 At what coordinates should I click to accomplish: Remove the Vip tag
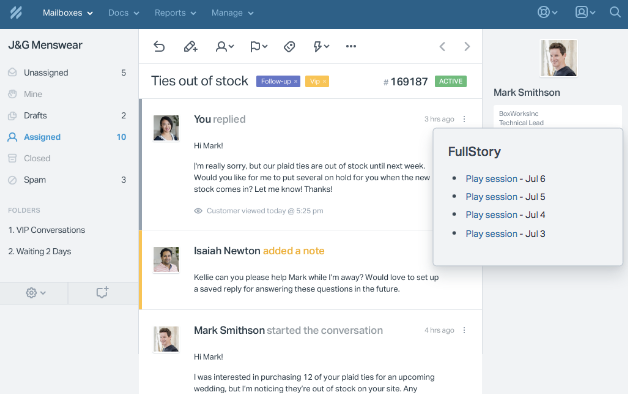tap(324, 82)
